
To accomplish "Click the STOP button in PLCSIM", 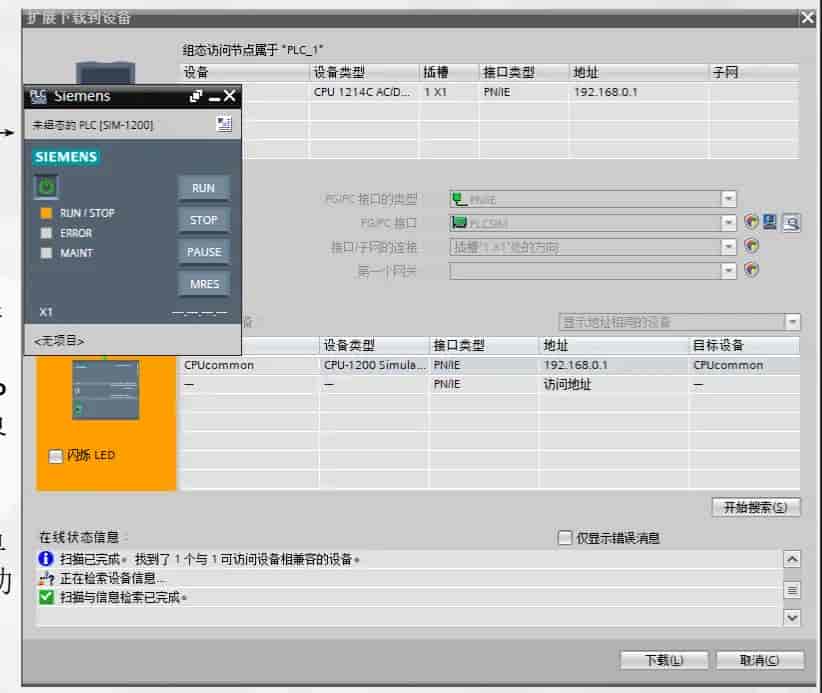I will click(x=203, y=220).
